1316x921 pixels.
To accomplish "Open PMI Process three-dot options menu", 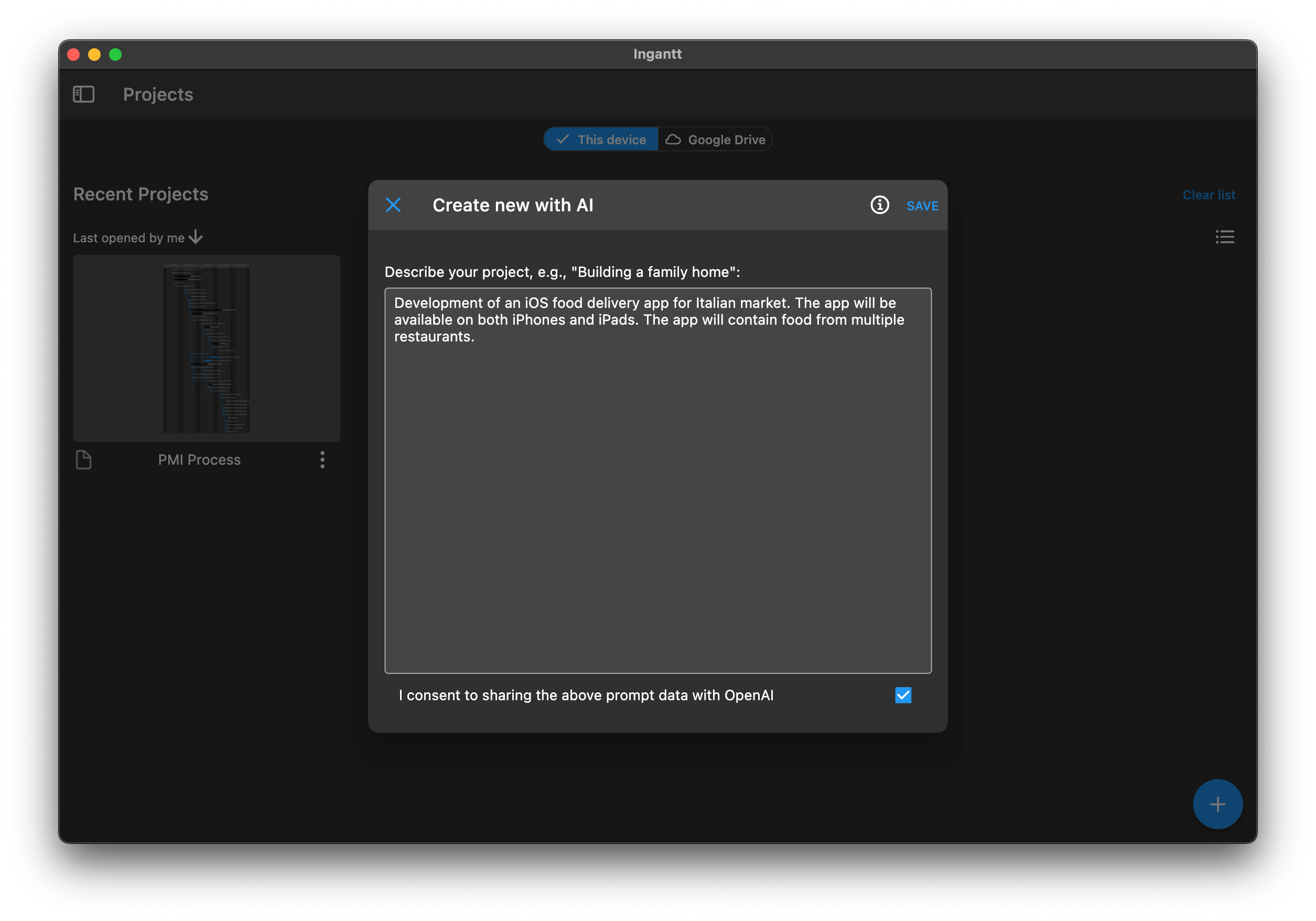I will coord(322,459).
